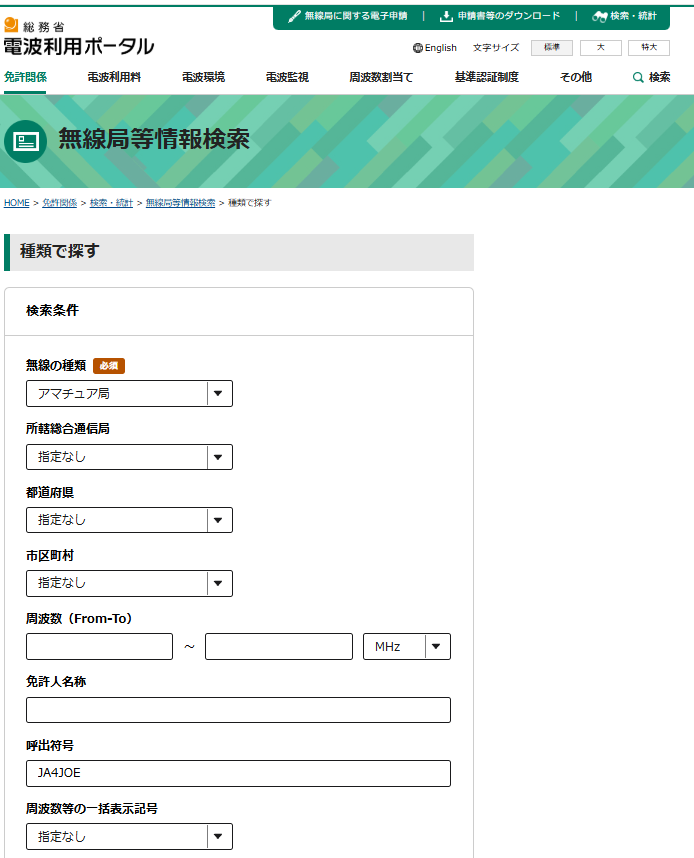Click the 呼出符号 field containing JA4JOE
The height and width of the screenshot is (858, 694).
tap(239, 773)
